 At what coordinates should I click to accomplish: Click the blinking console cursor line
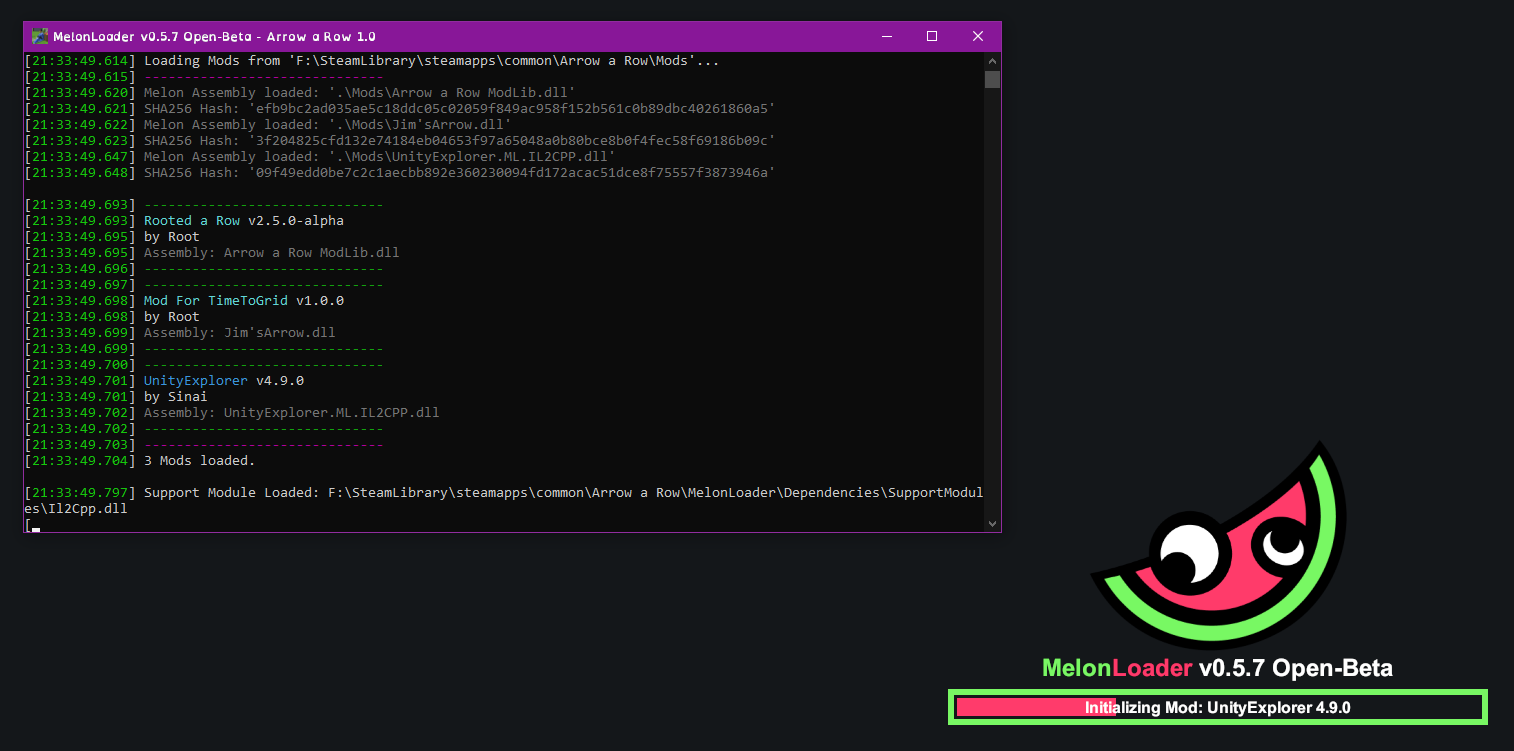point(32,525)
